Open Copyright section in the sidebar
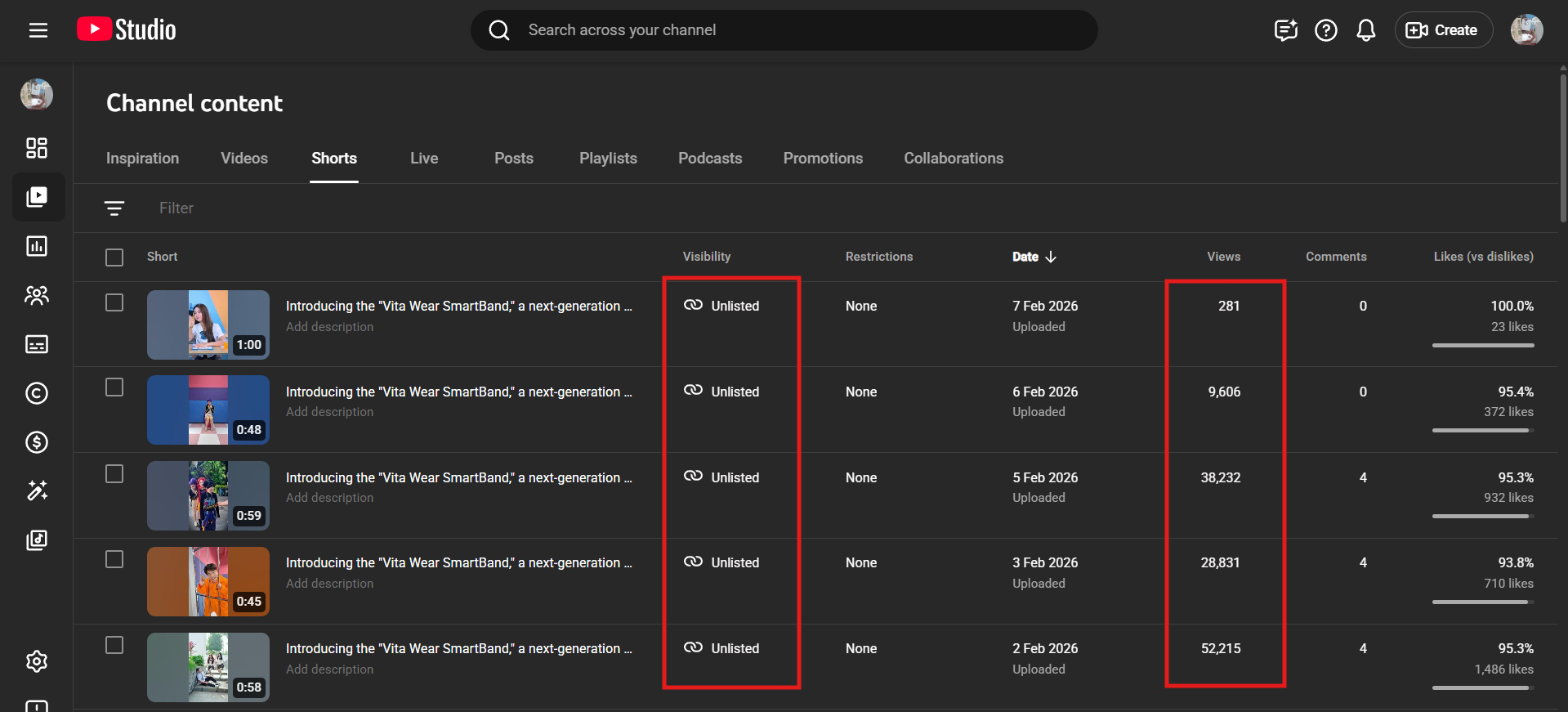1568x712 pixels. (x=37, y=393)
